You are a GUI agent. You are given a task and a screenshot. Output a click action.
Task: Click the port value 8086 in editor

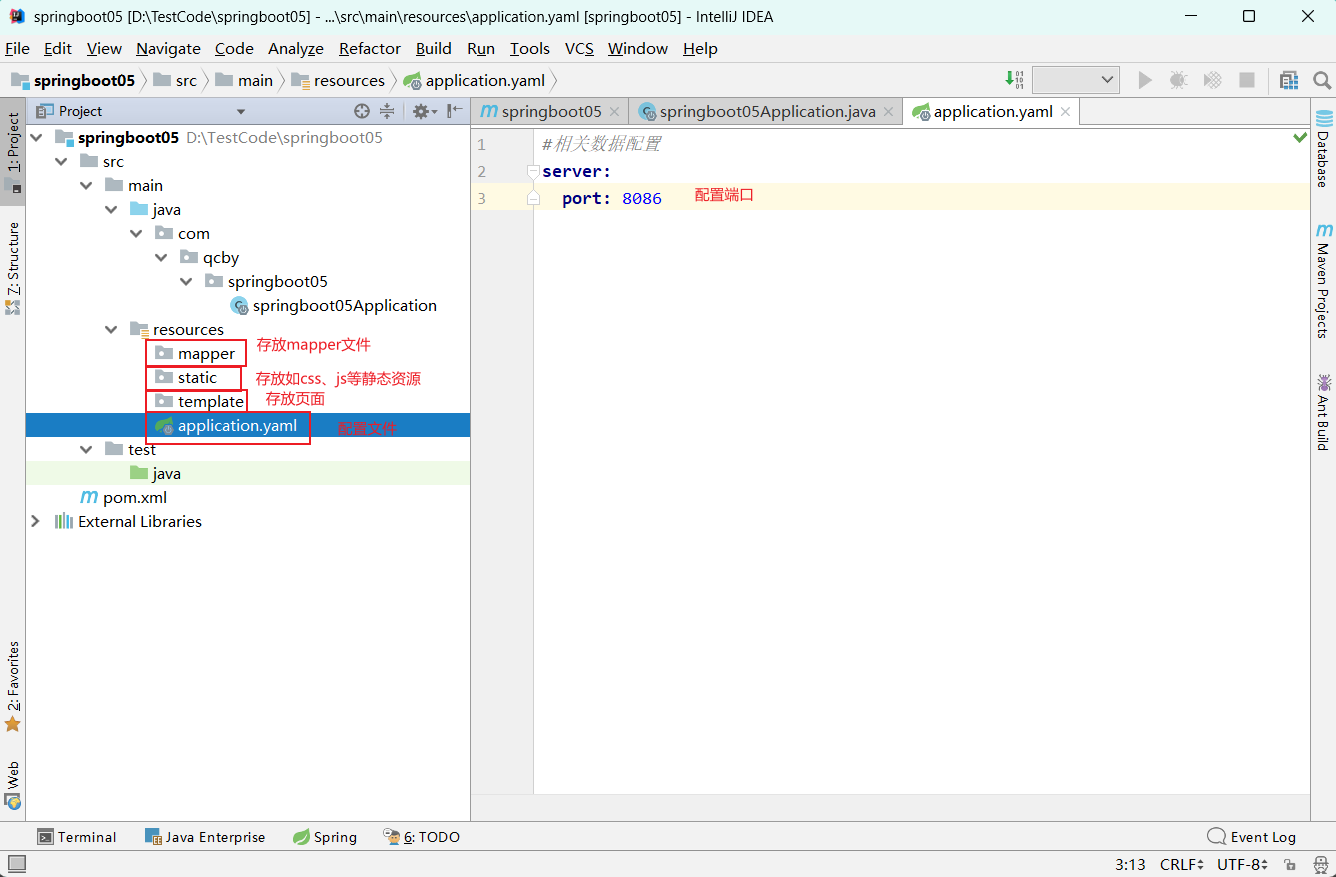(642, 199)
